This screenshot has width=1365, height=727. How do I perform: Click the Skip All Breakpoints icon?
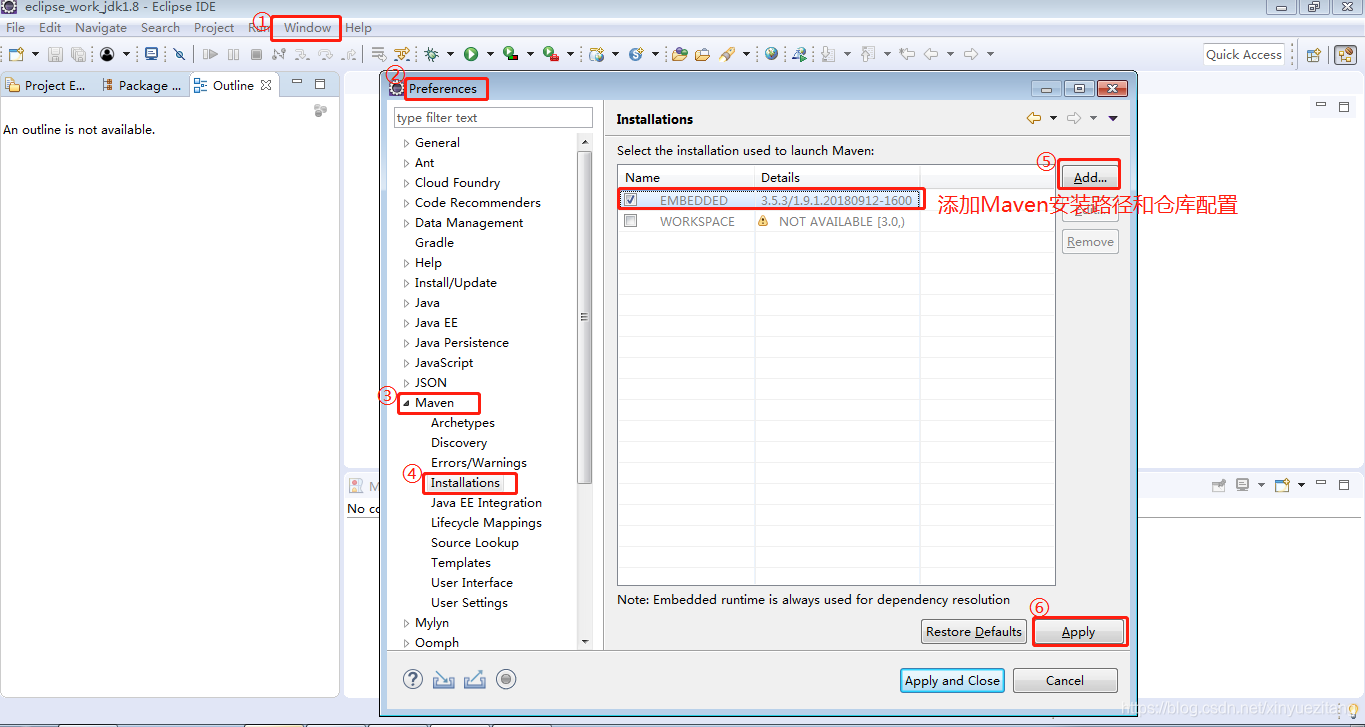[179, 54]
